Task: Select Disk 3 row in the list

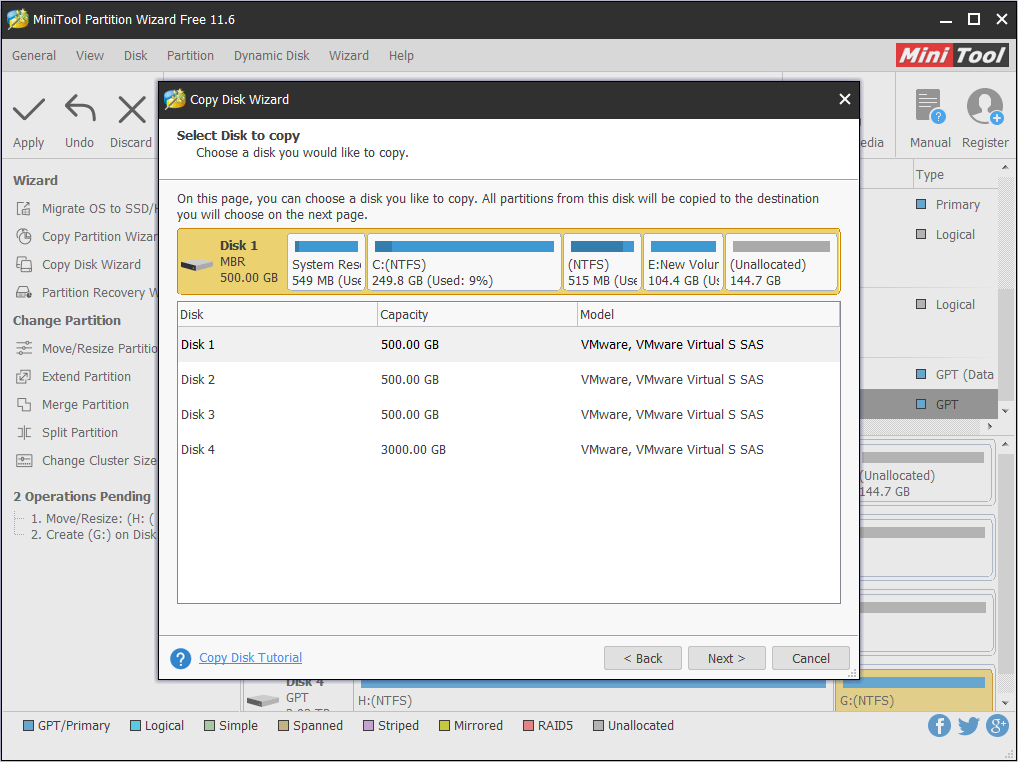Action: coord(508,415)
